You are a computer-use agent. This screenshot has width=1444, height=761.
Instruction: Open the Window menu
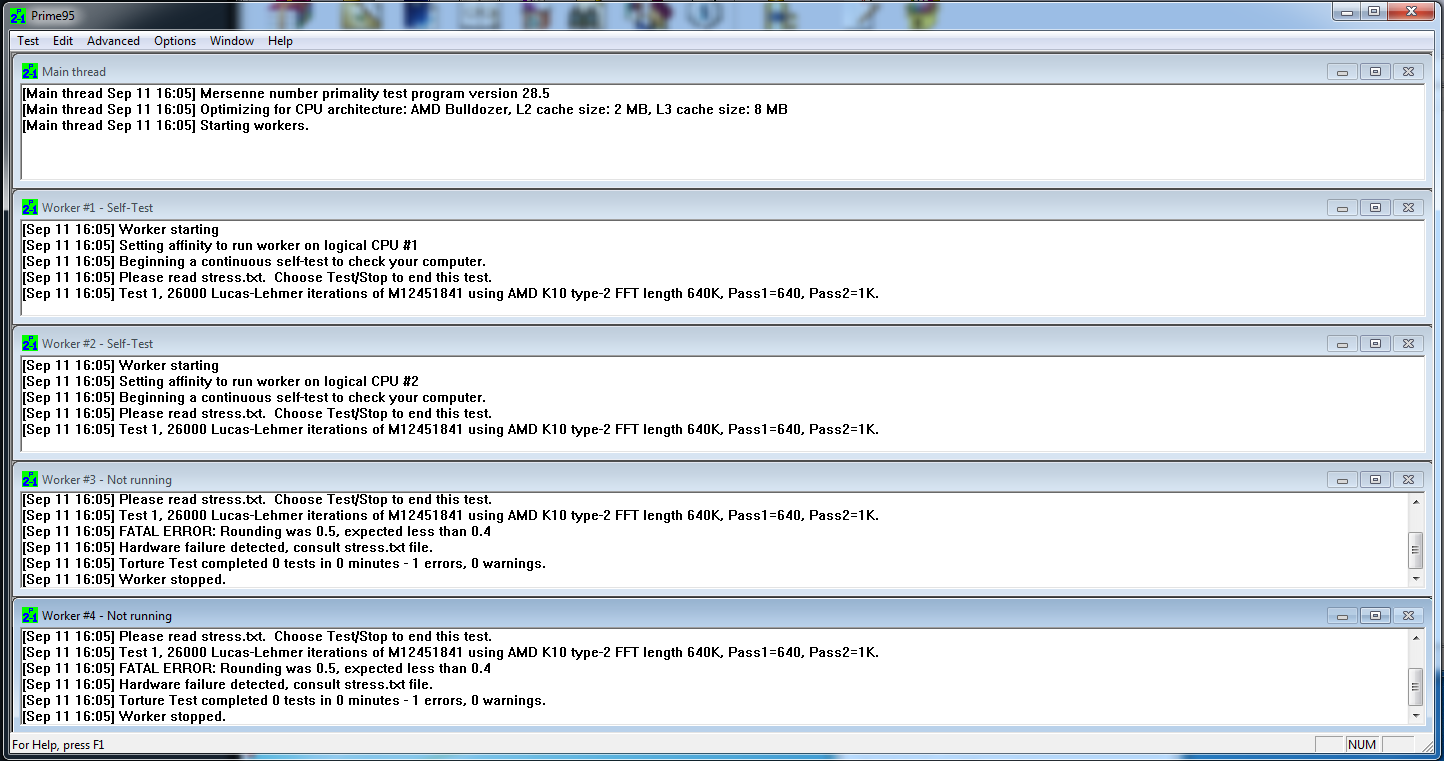pos(232,41)
